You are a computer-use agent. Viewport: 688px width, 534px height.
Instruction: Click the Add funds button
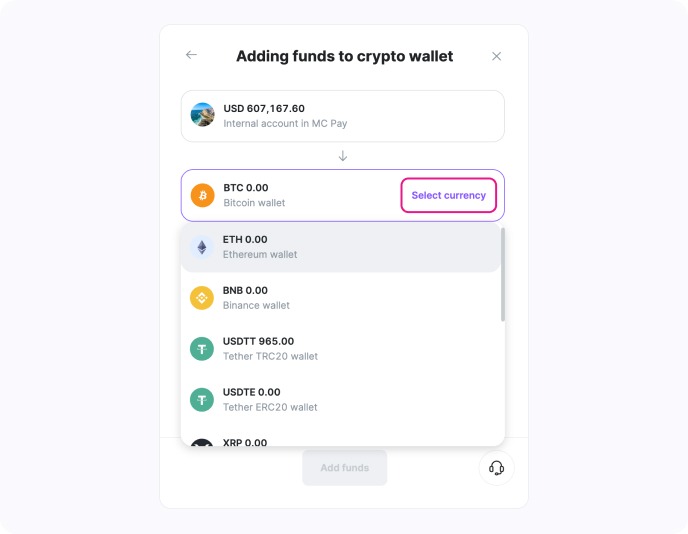click(x=344, y=468)
